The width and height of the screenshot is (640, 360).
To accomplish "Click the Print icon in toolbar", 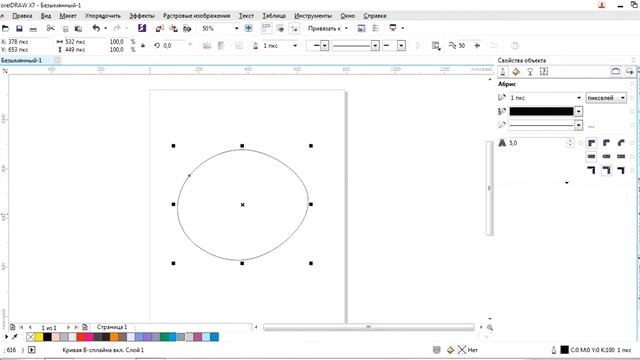I will coord(33,29).
